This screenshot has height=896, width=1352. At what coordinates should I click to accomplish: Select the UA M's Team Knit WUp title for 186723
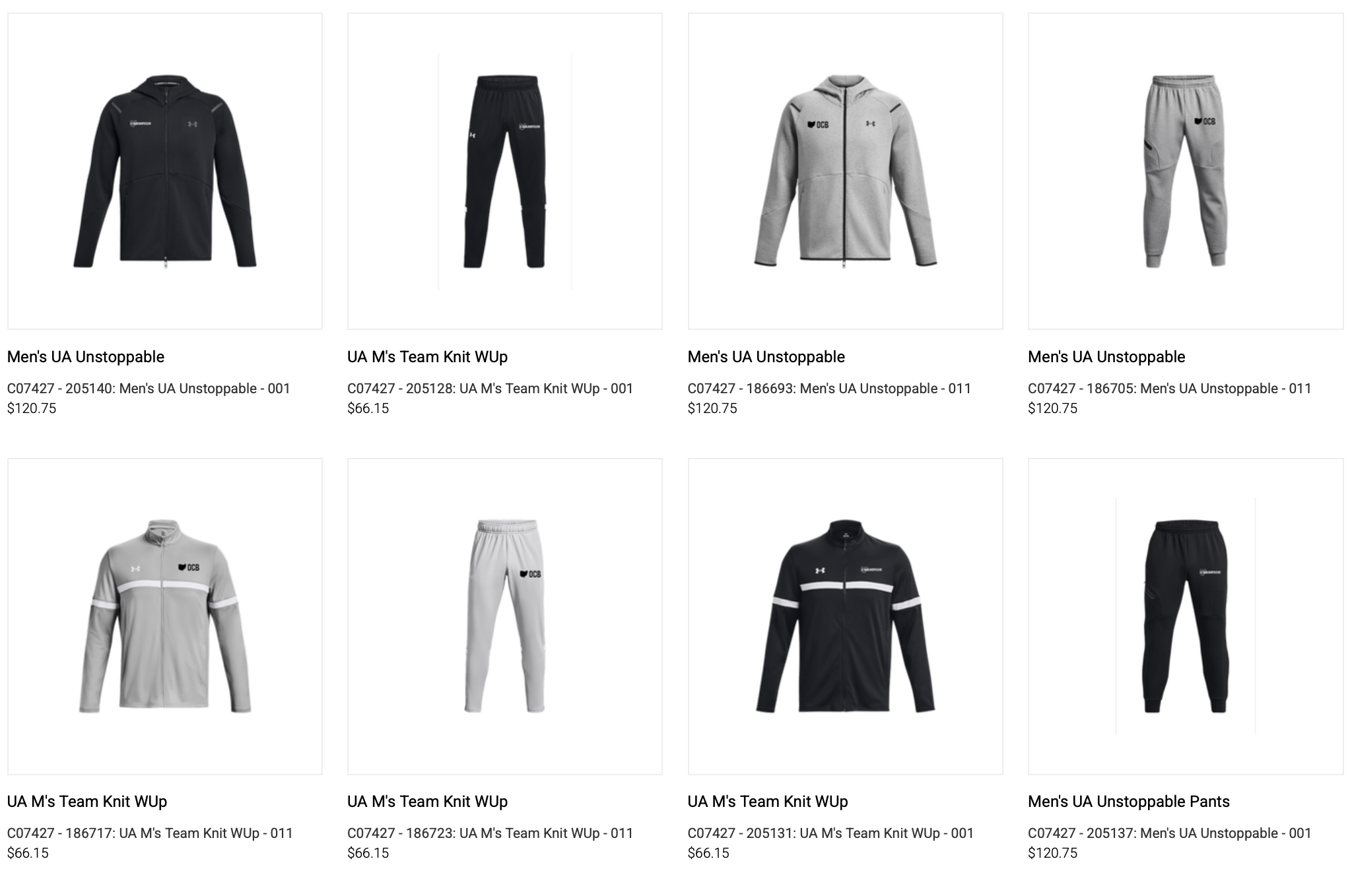(428, 802)
